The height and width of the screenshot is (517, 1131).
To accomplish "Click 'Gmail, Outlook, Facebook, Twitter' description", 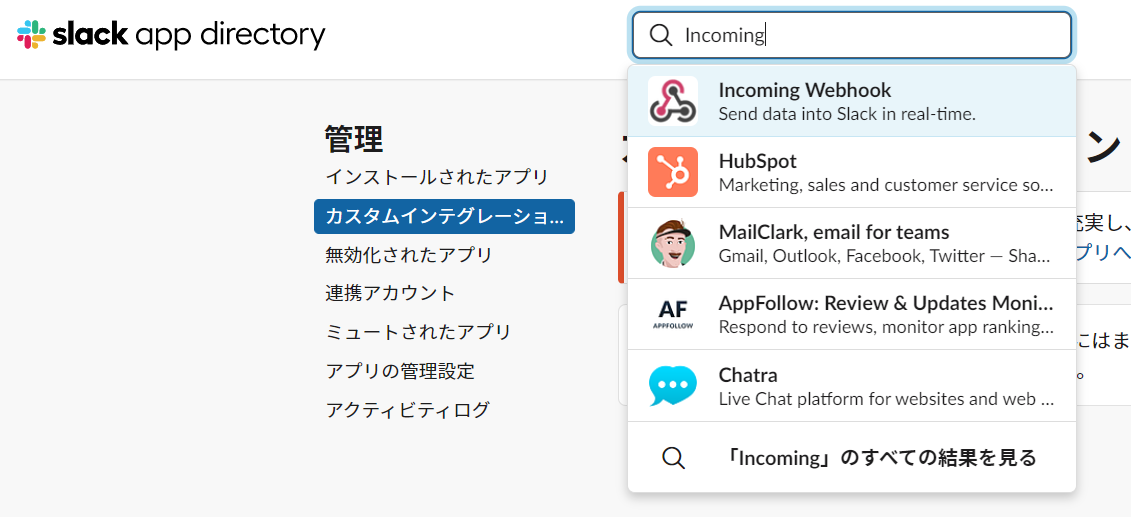I will point(886,256).
